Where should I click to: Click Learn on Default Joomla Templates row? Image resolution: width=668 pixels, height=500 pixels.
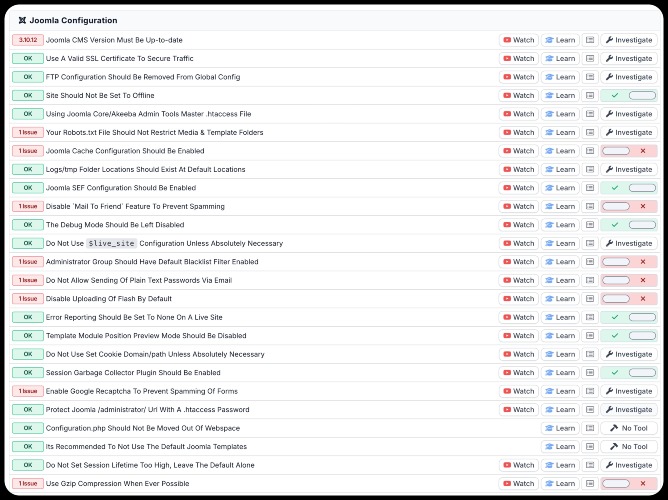point(560,447)
